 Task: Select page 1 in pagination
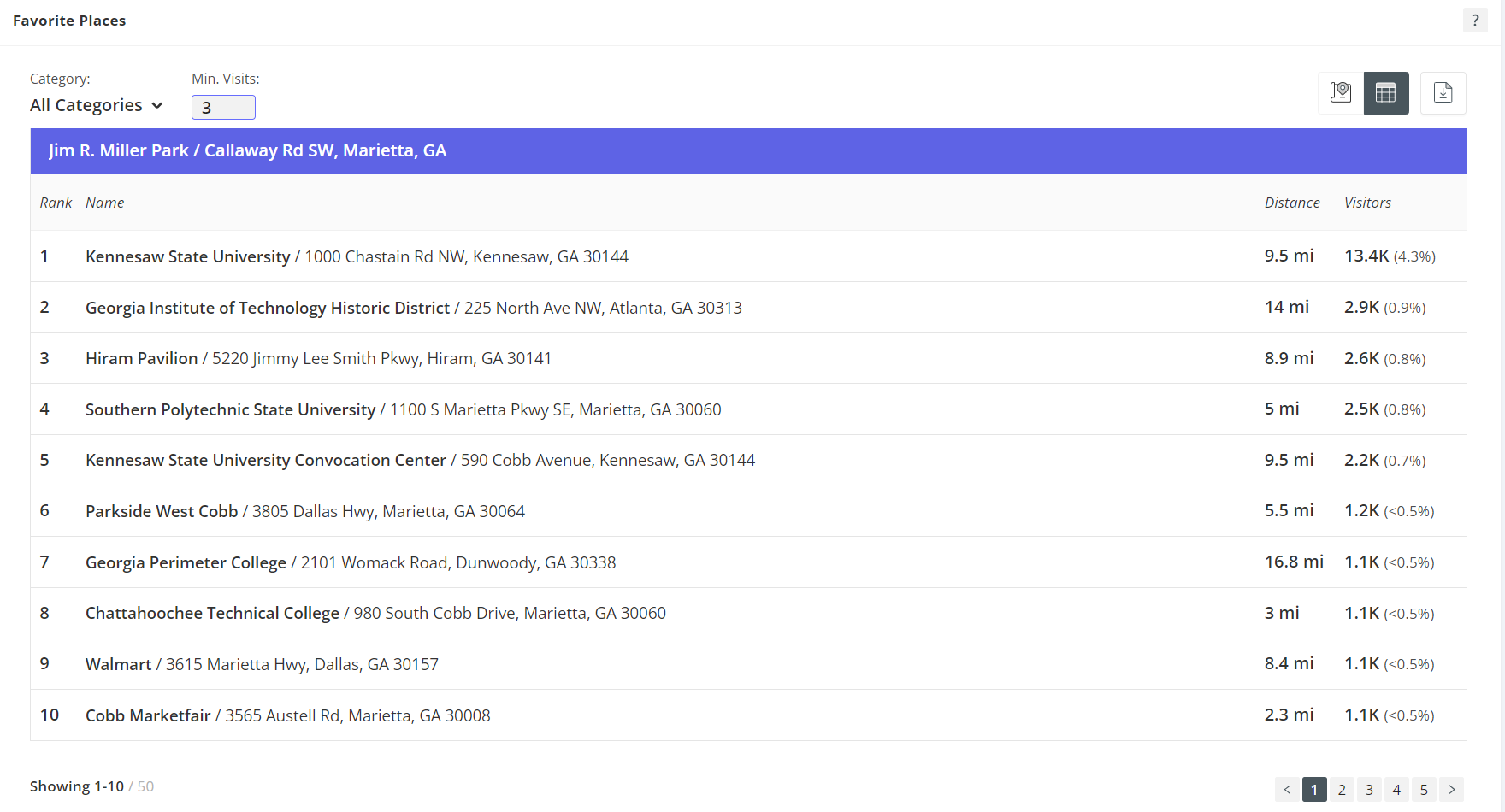pyautogui.click(x=1314, y=789)
